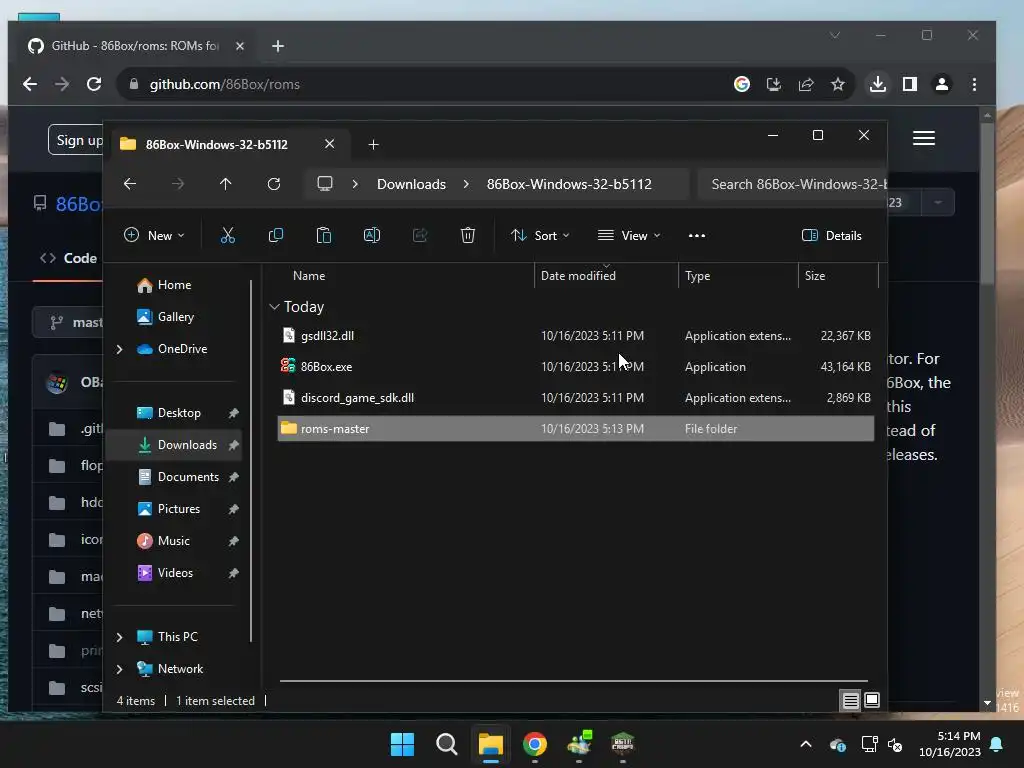The height and width of the screenshot is (768, 1024).
Task: Select Gallery in navigation pane
Action: (x=165, y=317)
